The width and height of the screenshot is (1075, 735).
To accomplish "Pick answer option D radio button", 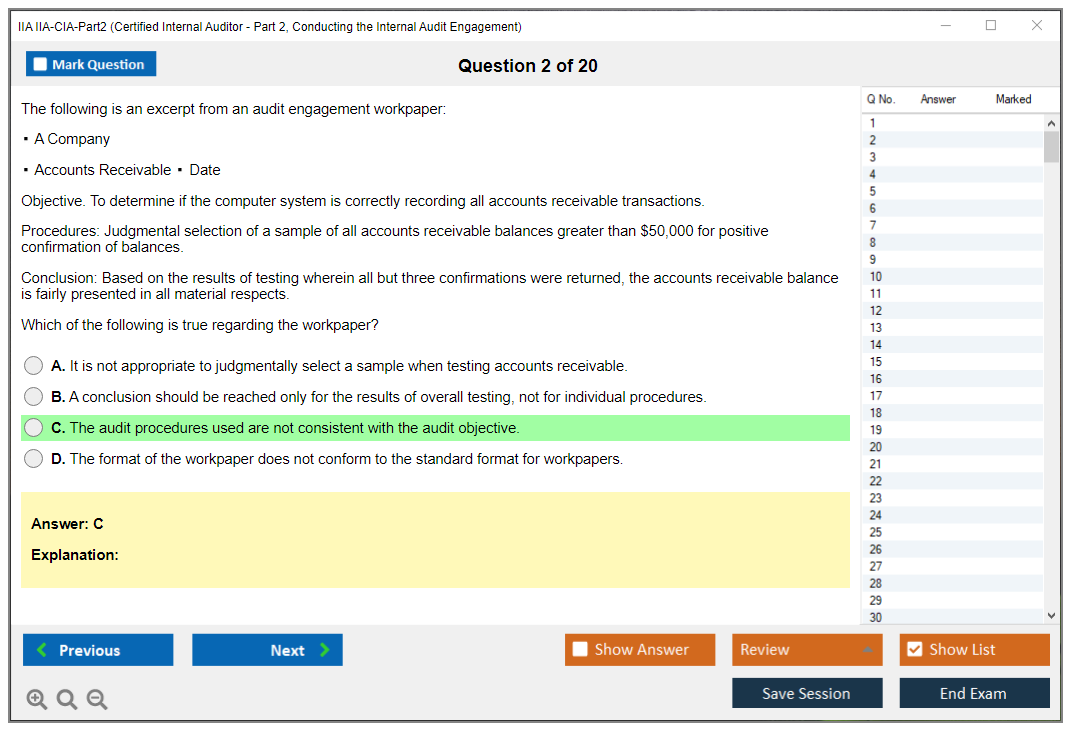I will [x=34, y=459].
